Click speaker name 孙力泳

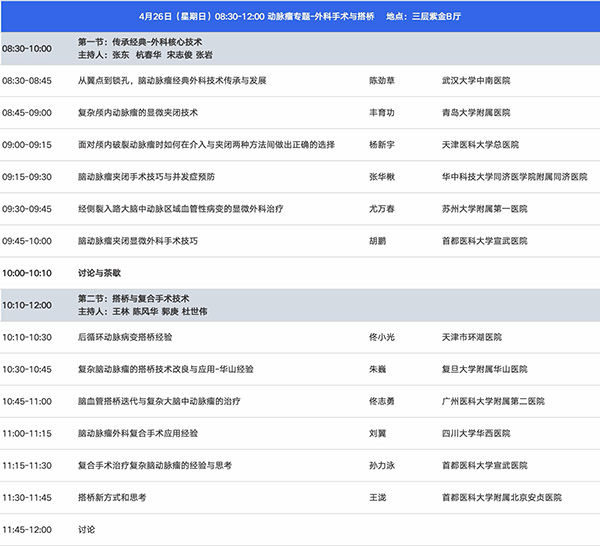[382, 465]
